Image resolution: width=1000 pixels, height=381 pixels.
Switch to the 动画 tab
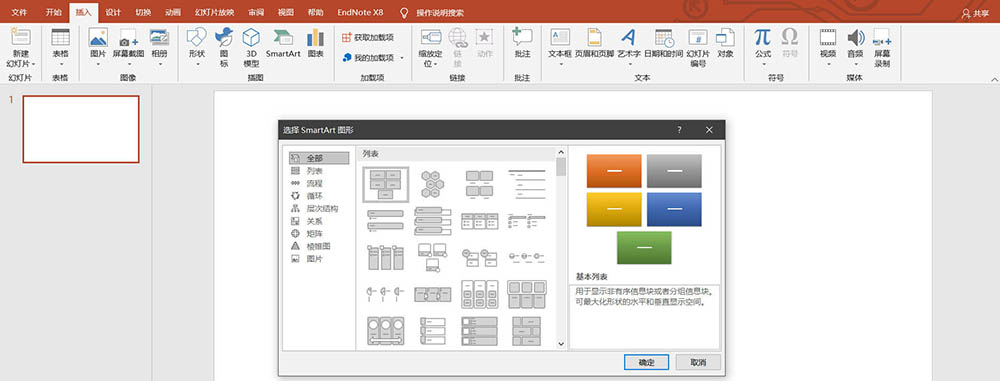172,13
